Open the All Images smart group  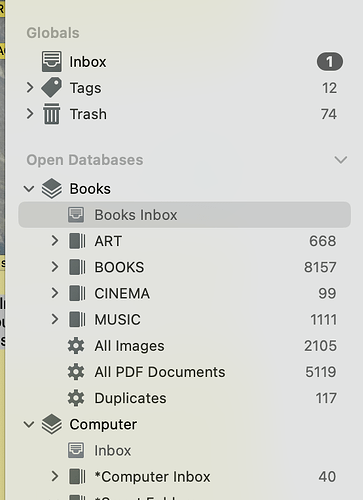pyautogui.click(x=129, y=346)
